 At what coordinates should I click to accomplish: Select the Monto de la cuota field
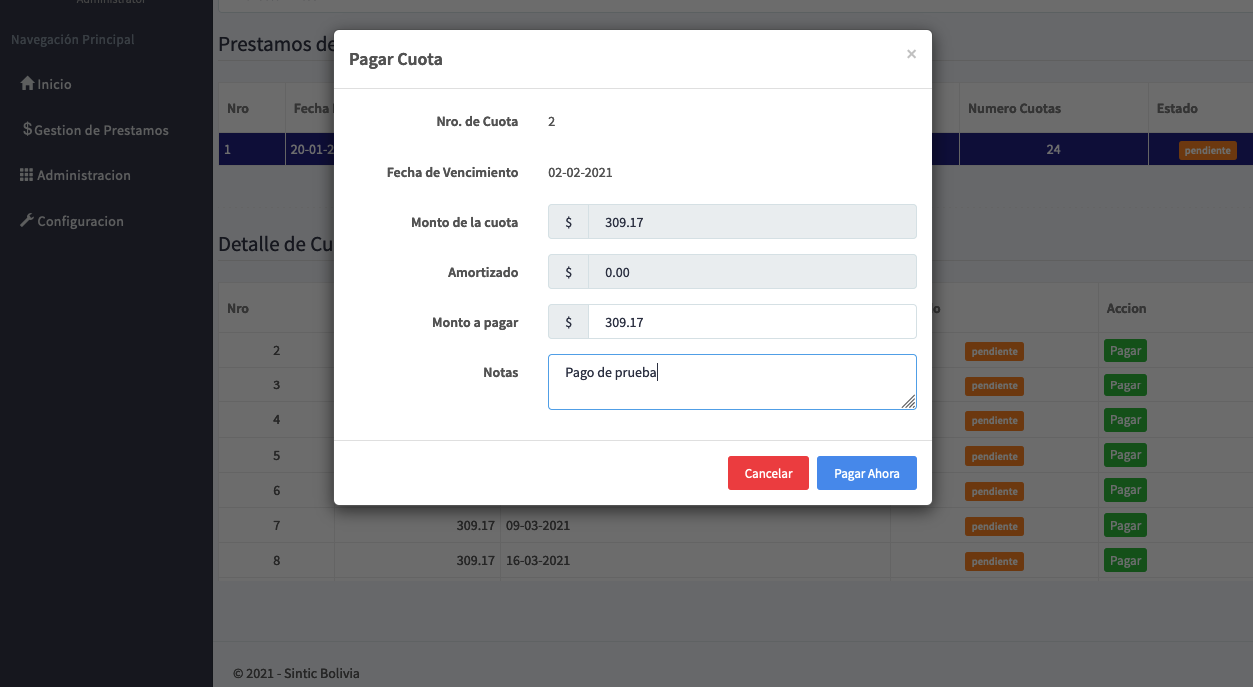(x=752, y=222)
